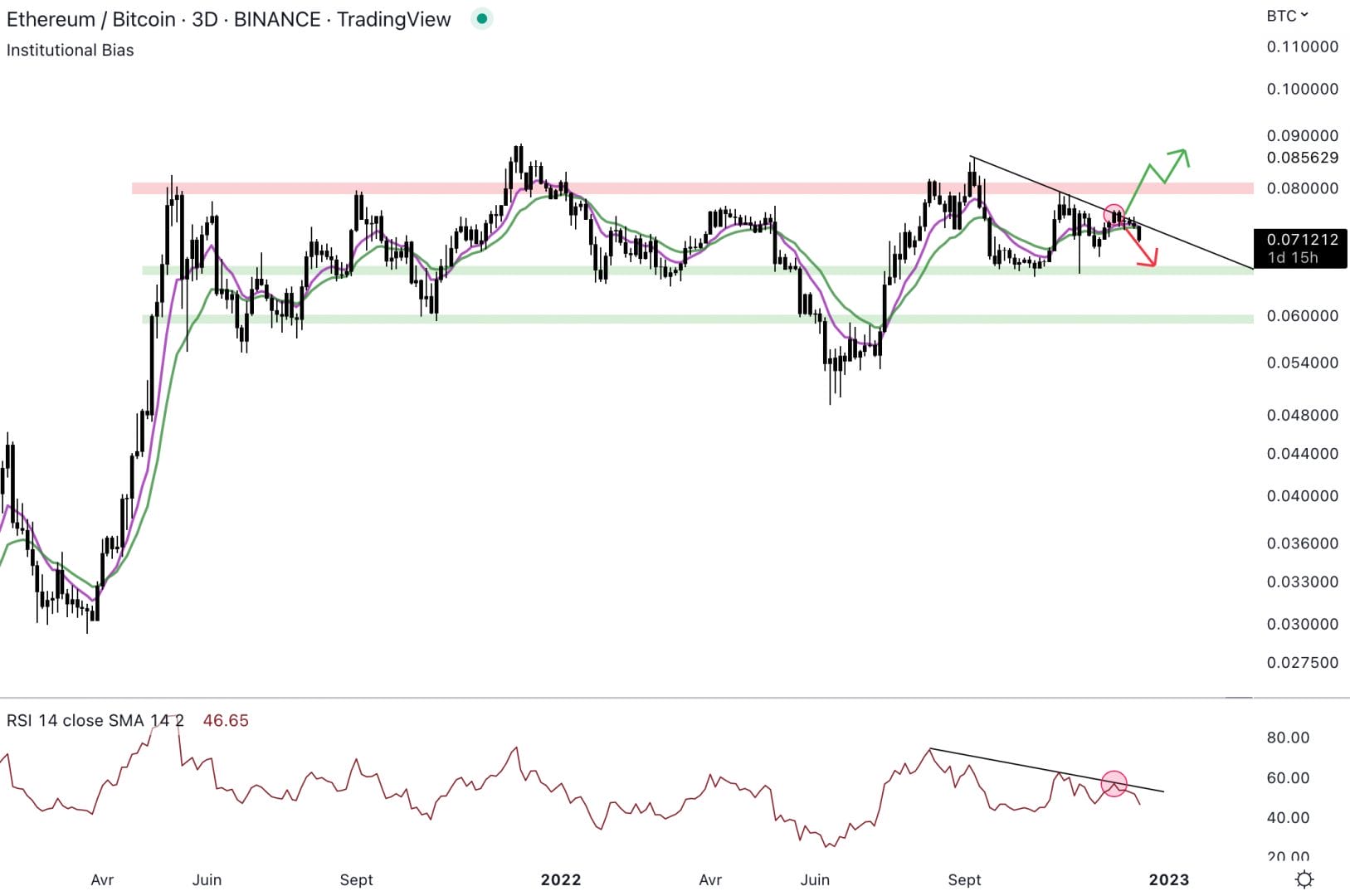The width and height of the screenshot is (1350, 896).
Task: Open chart settings gear icon
Action: 1304,879
